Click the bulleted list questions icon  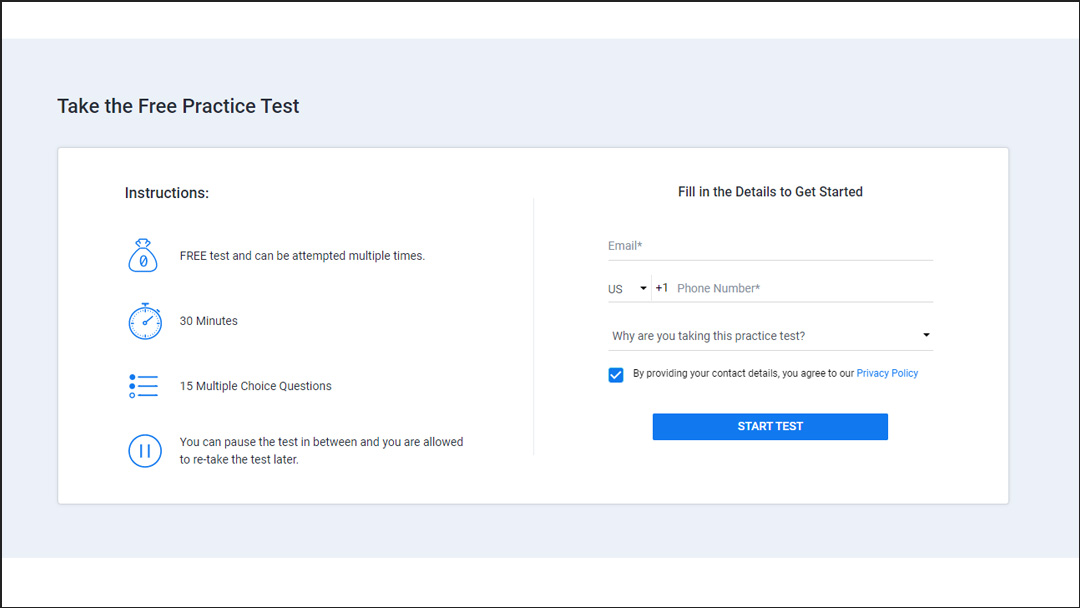coord(144,386)
